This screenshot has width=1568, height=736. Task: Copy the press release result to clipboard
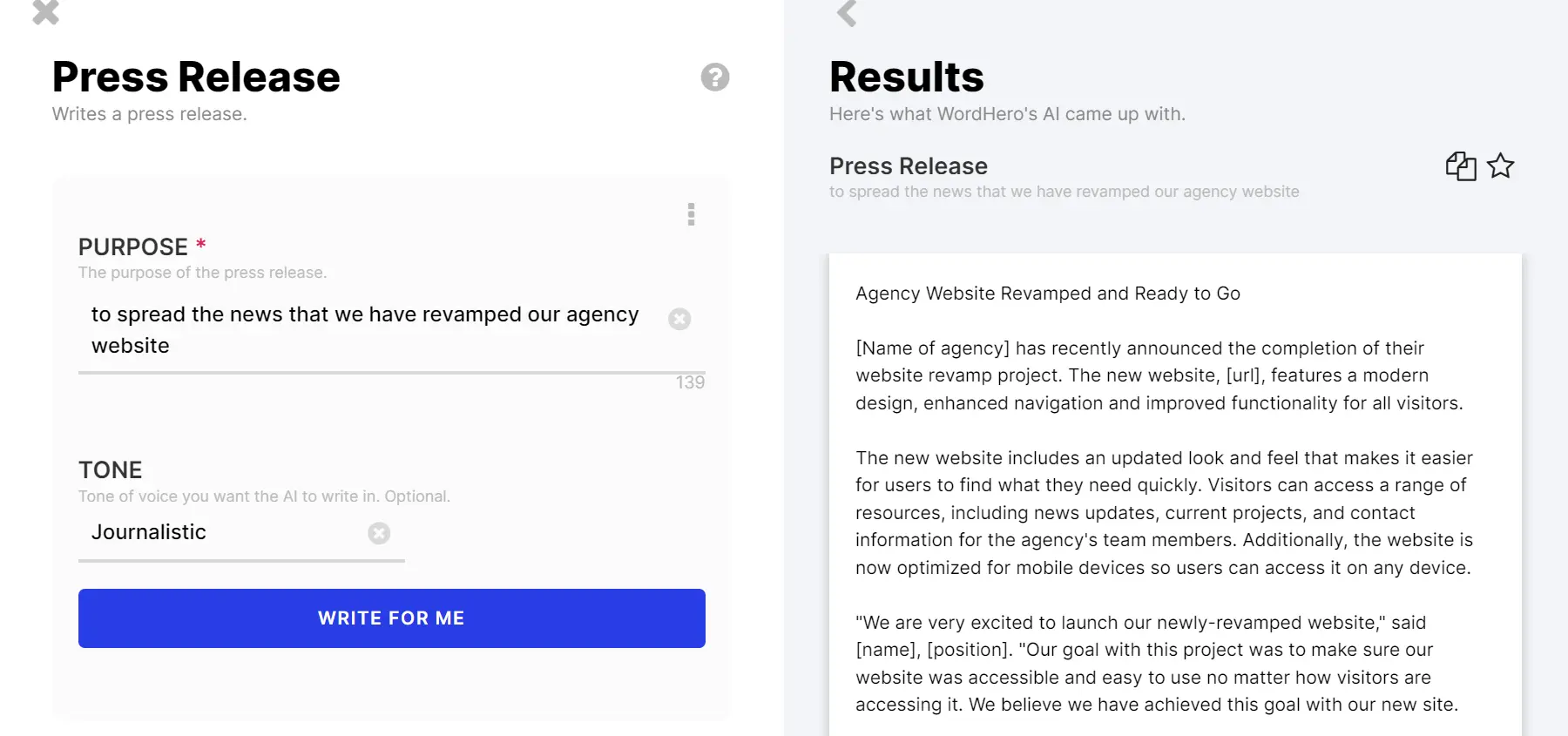1461,165
